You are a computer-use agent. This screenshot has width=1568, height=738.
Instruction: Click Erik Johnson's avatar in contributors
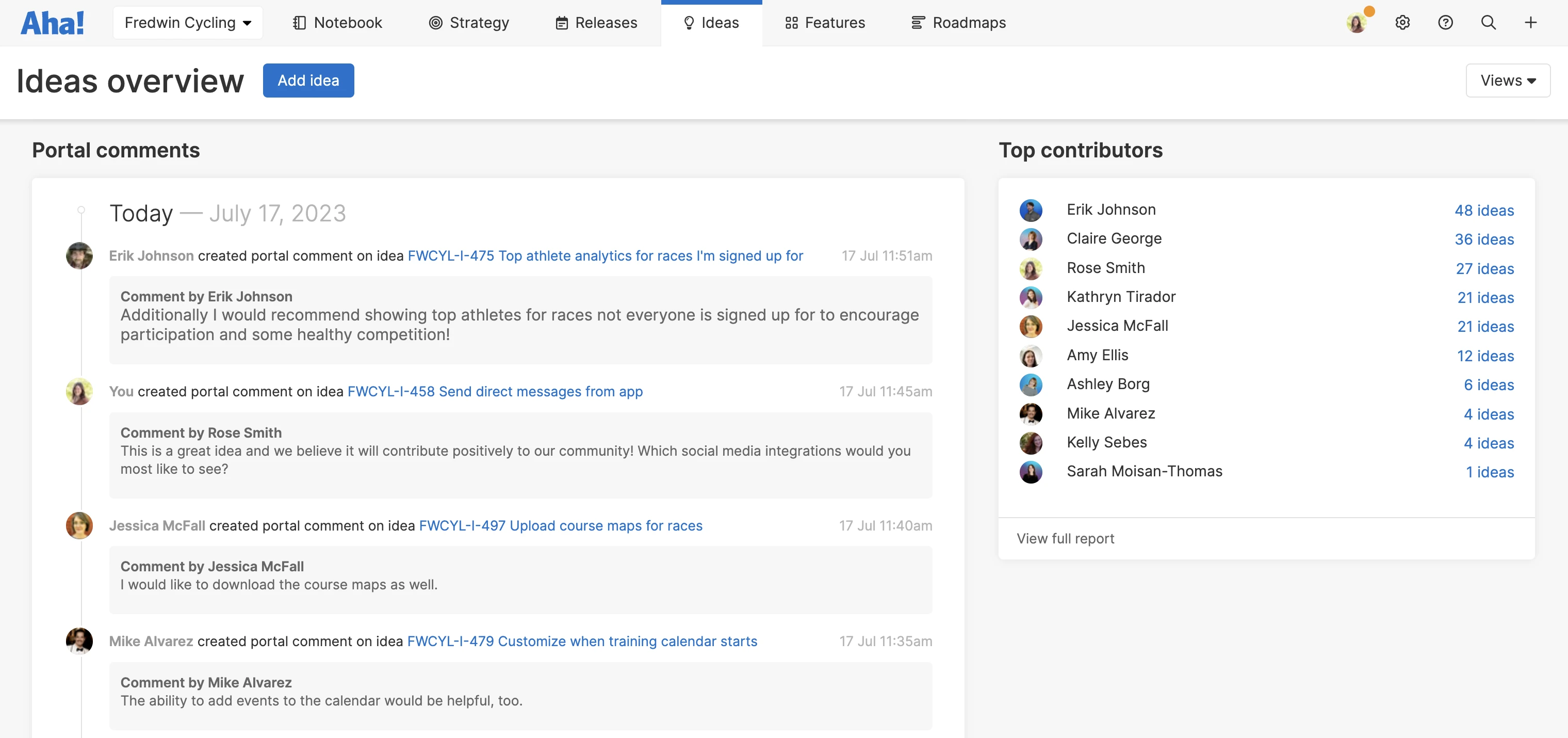click(1031, 210)
